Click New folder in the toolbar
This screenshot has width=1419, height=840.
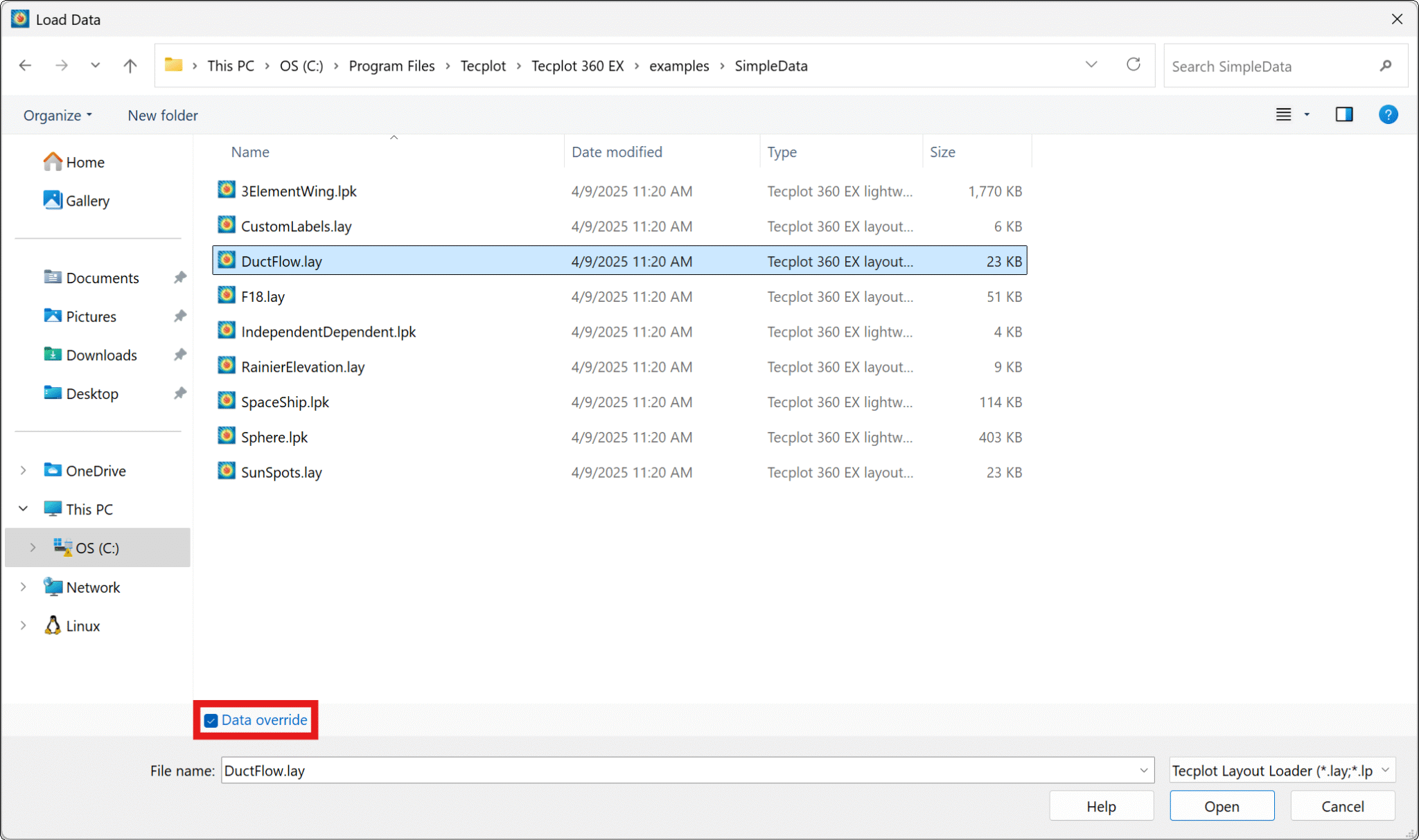click(163, 116)
